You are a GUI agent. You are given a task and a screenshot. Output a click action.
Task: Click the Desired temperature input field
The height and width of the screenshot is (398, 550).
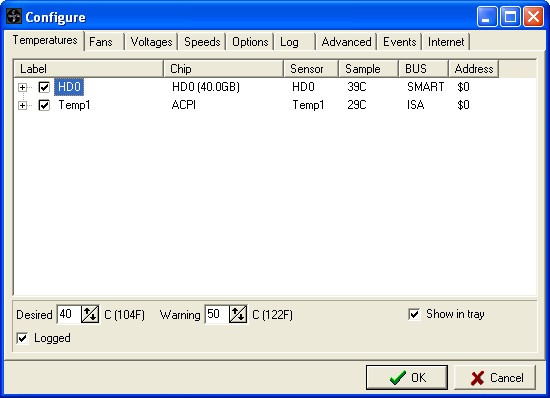pos(69,314)
